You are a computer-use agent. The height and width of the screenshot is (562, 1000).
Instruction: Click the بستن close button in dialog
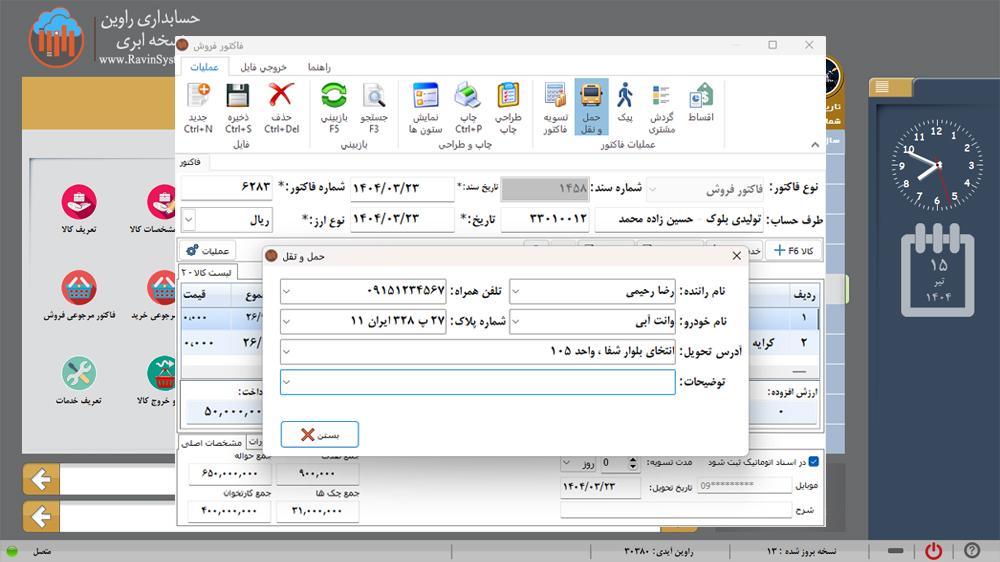click(319, 435)
